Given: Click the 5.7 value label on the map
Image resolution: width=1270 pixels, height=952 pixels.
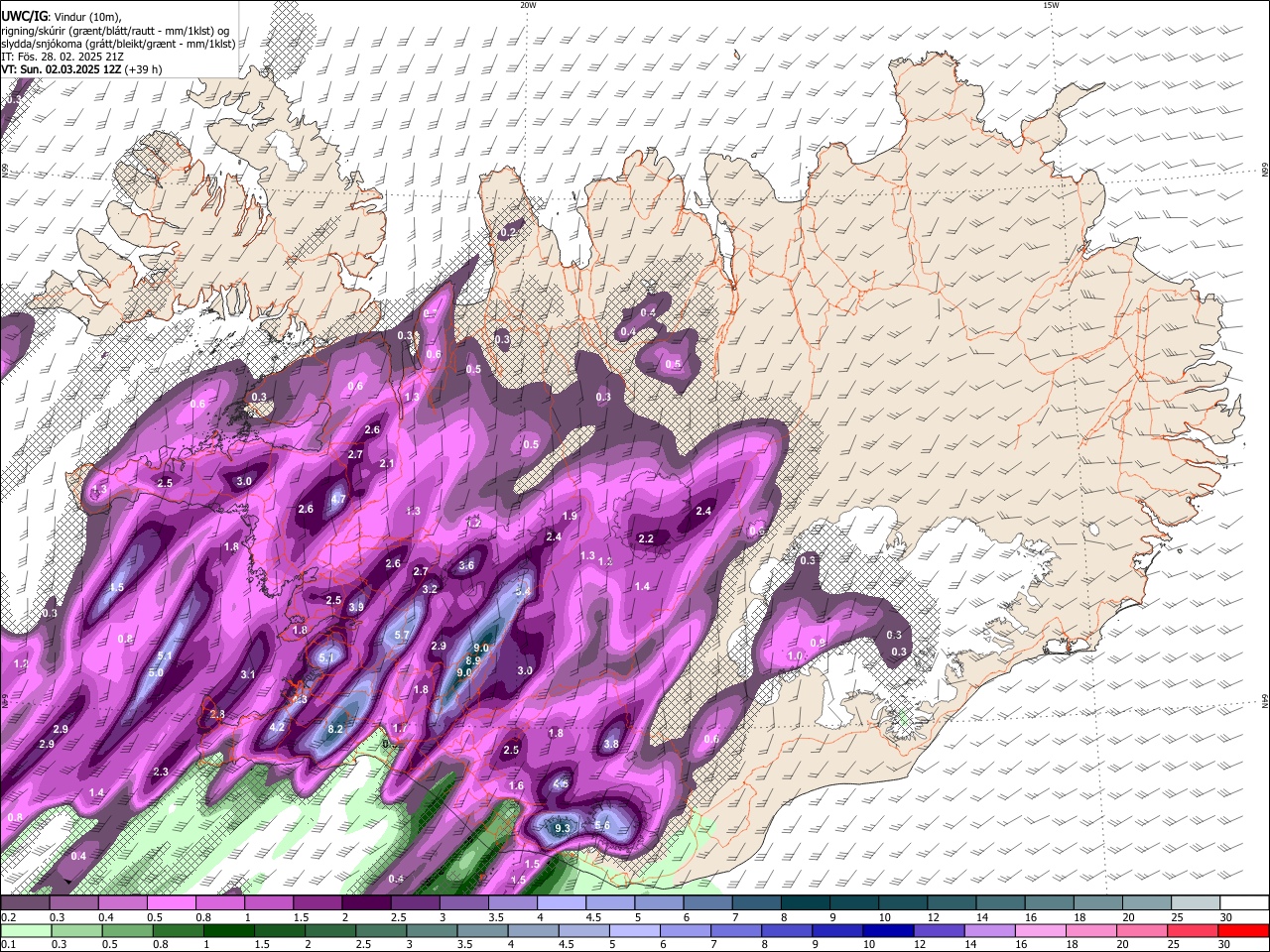Looking at the screenshot, I should [x=402, y=636].
